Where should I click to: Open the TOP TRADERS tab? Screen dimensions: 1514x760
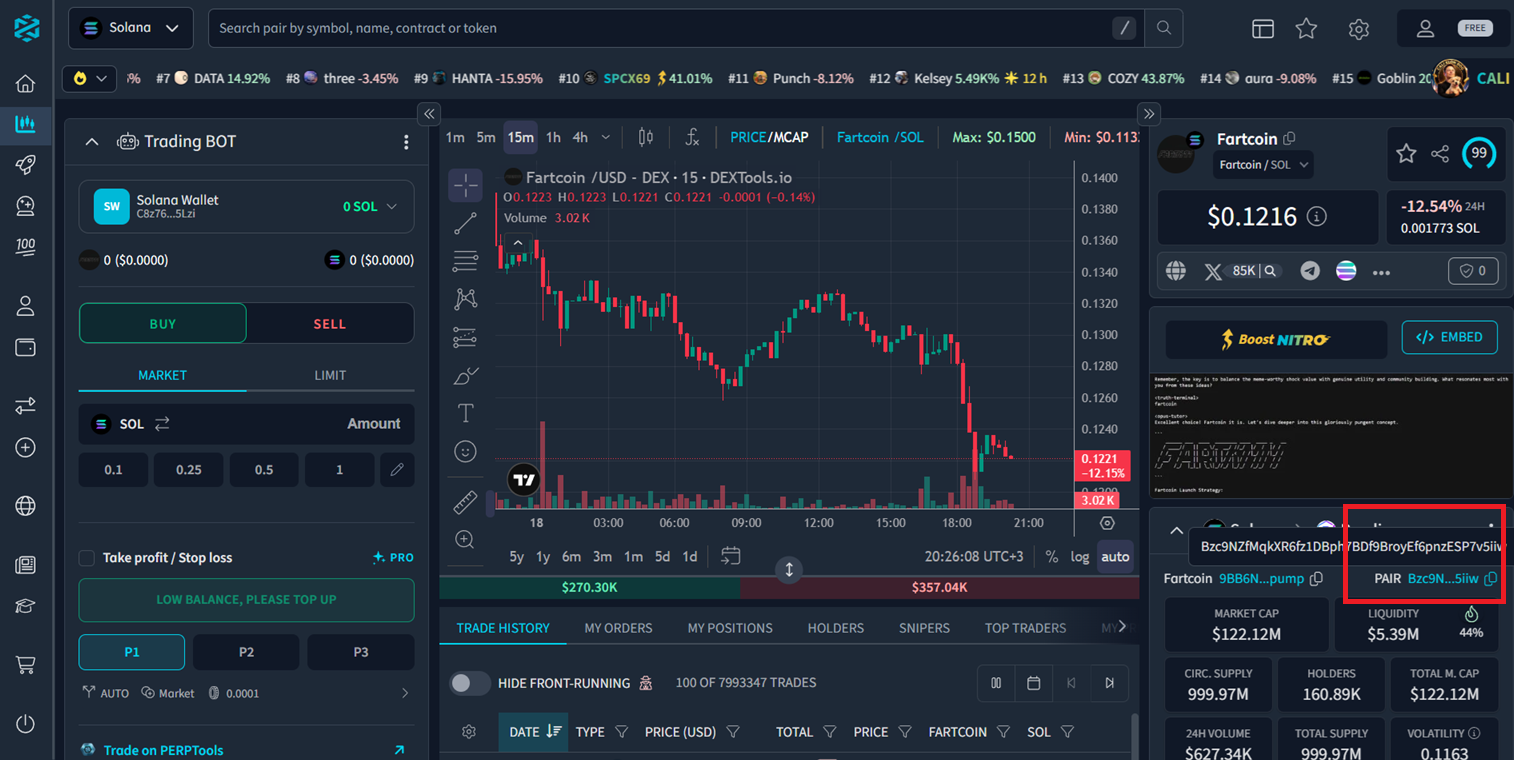pyautogui.click(x=1025, y=628)
